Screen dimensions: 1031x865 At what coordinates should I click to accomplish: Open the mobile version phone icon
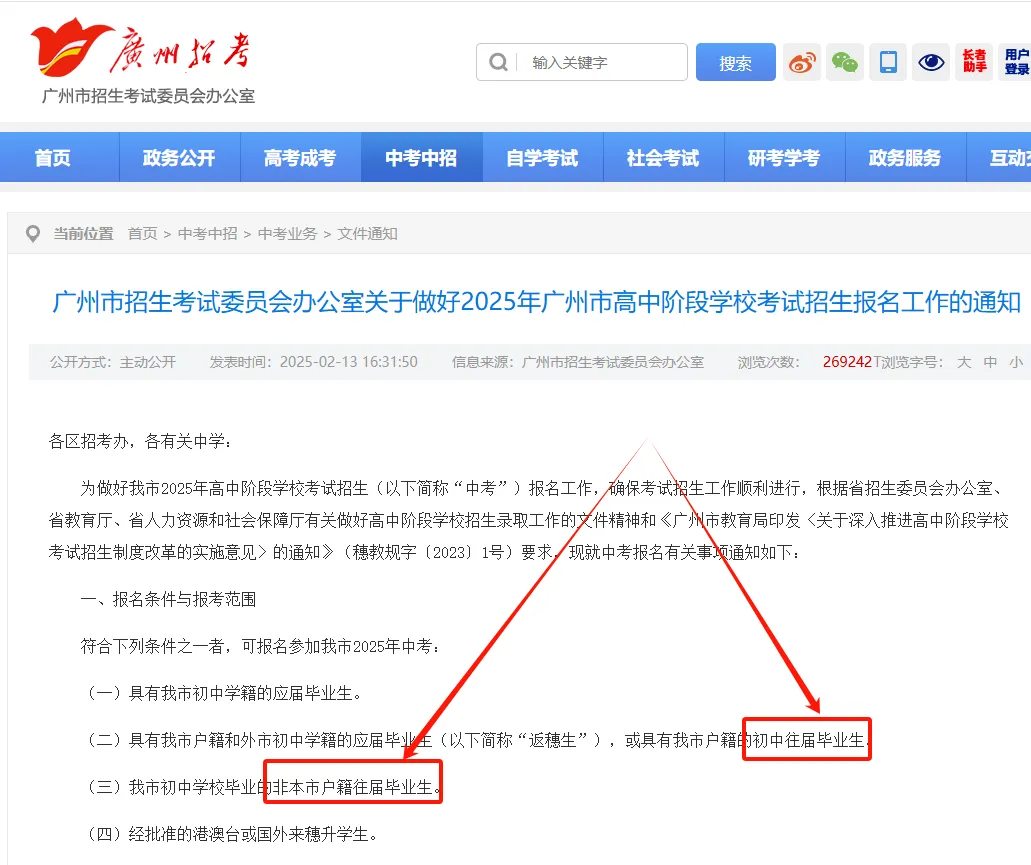(888, 62)
